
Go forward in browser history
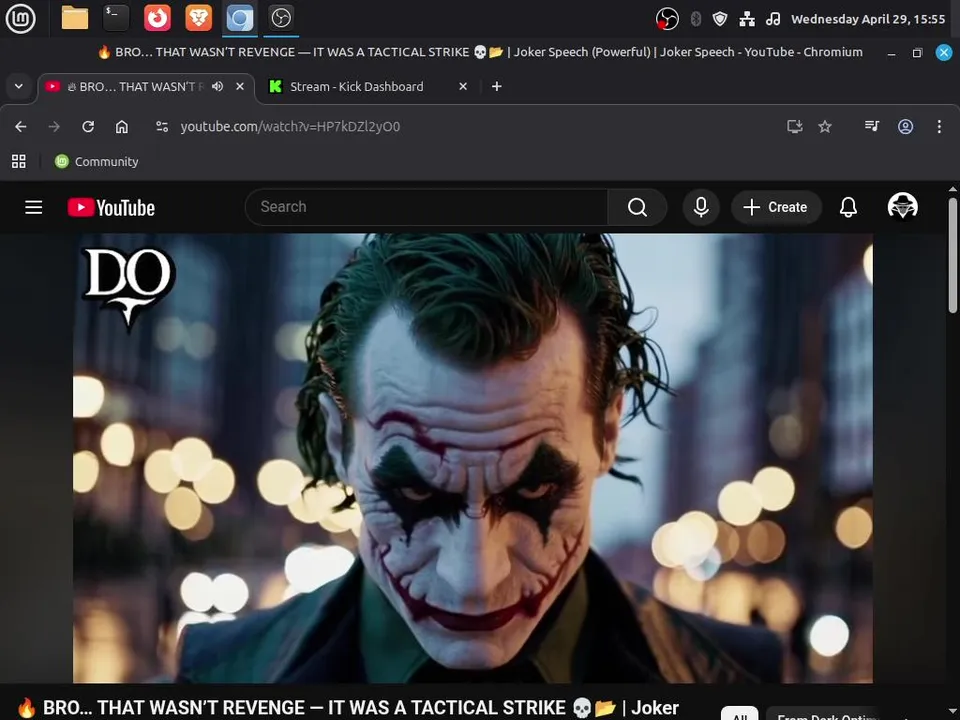click(54, 127)
